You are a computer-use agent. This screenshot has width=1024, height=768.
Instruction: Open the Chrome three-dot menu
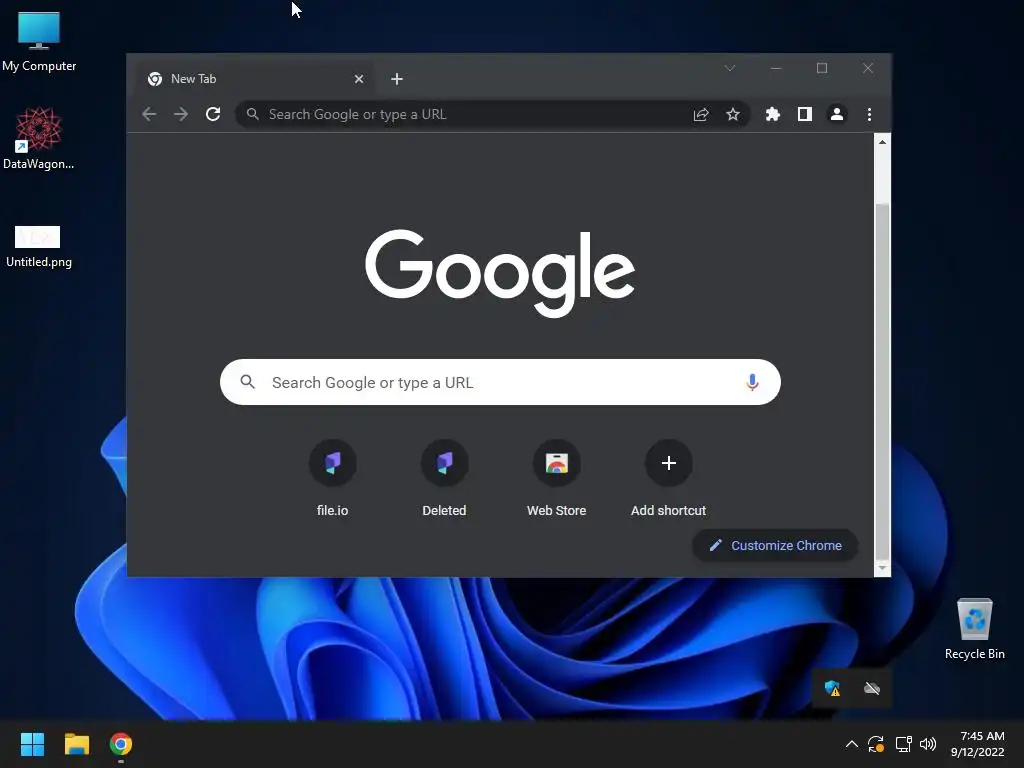[x=869, y=114]
